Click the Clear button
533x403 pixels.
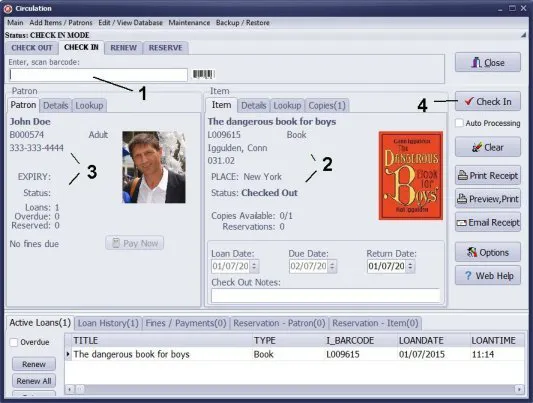tap(488, 147)
